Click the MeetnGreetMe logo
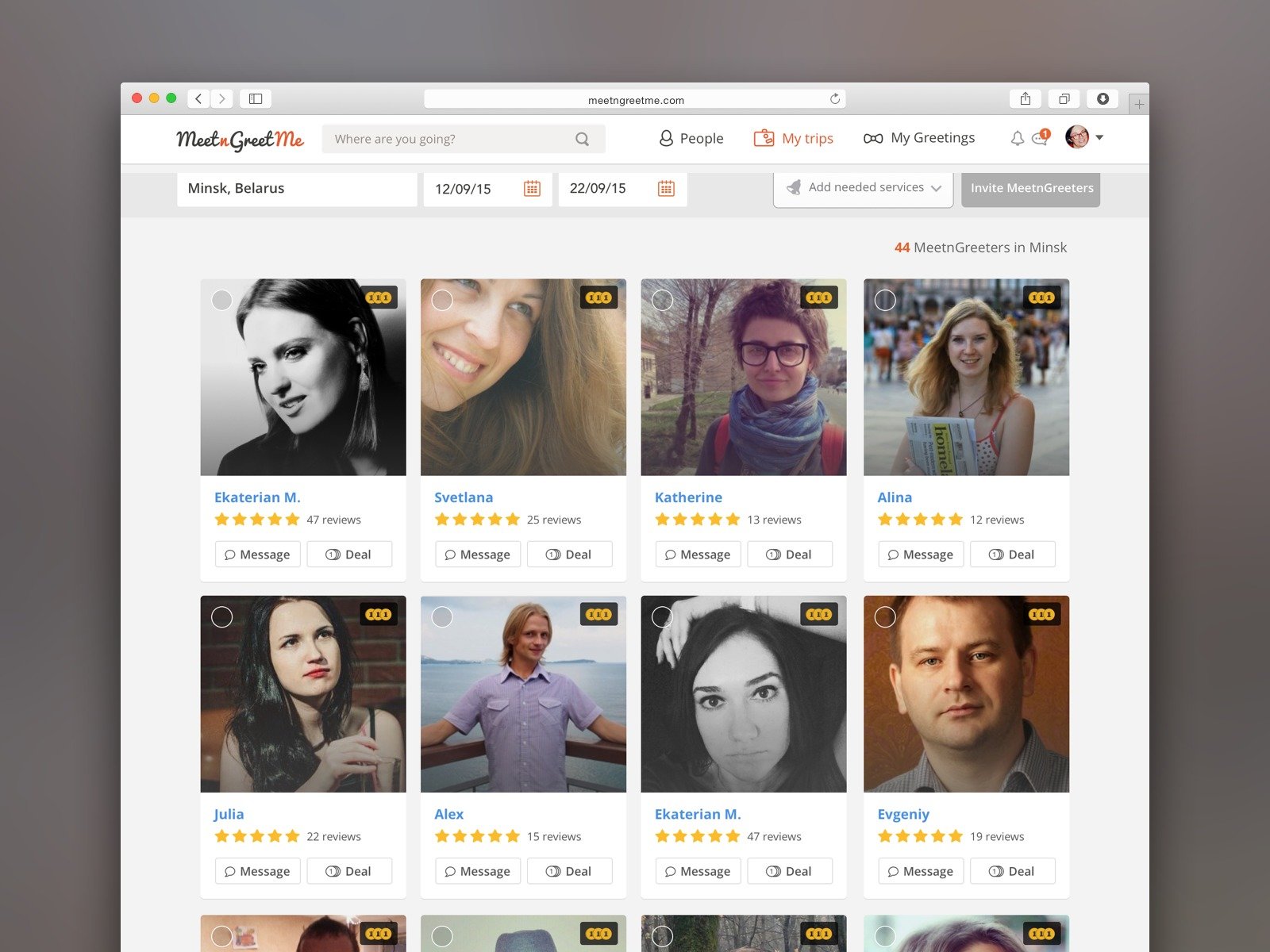 pos(240,140)
